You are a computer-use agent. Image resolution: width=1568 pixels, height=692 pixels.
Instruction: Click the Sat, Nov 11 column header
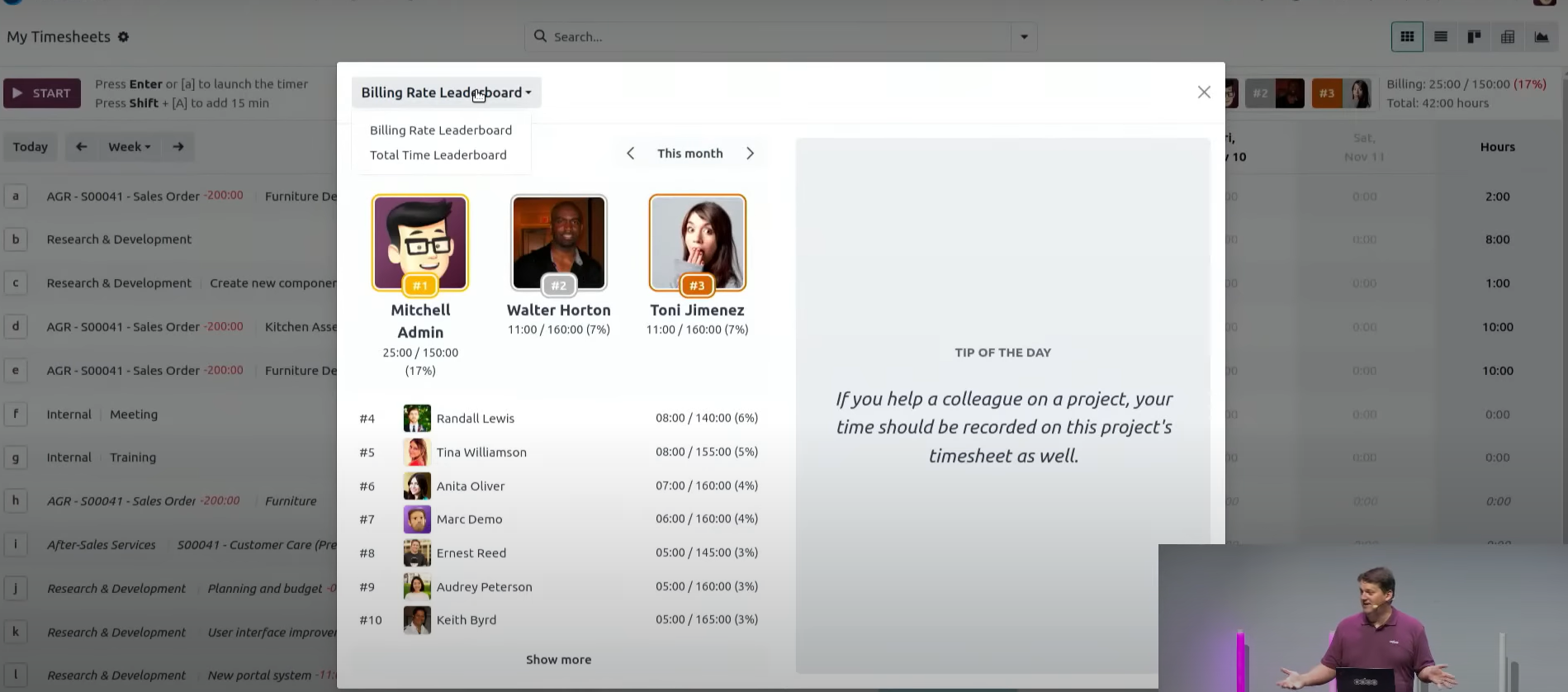(1364, 147)
